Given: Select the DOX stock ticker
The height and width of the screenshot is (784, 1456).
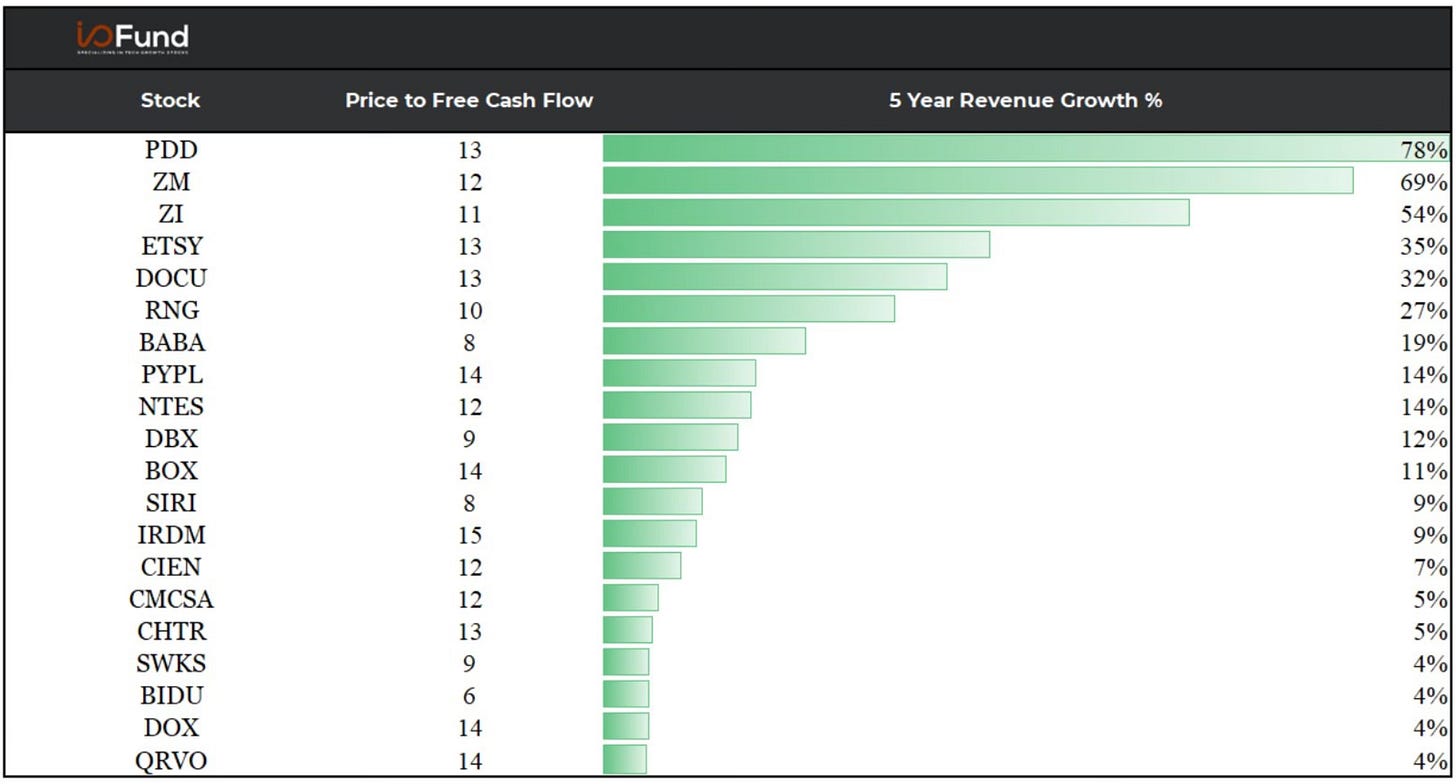Looking at the screenshot, I should pos(171,726).
